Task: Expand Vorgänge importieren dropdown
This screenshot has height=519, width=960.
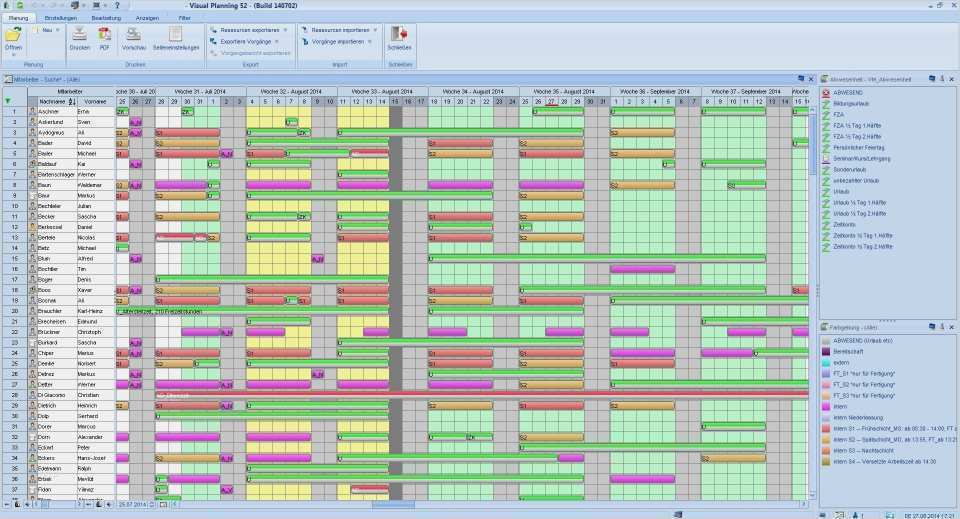Action: click(x=372, y=42)
